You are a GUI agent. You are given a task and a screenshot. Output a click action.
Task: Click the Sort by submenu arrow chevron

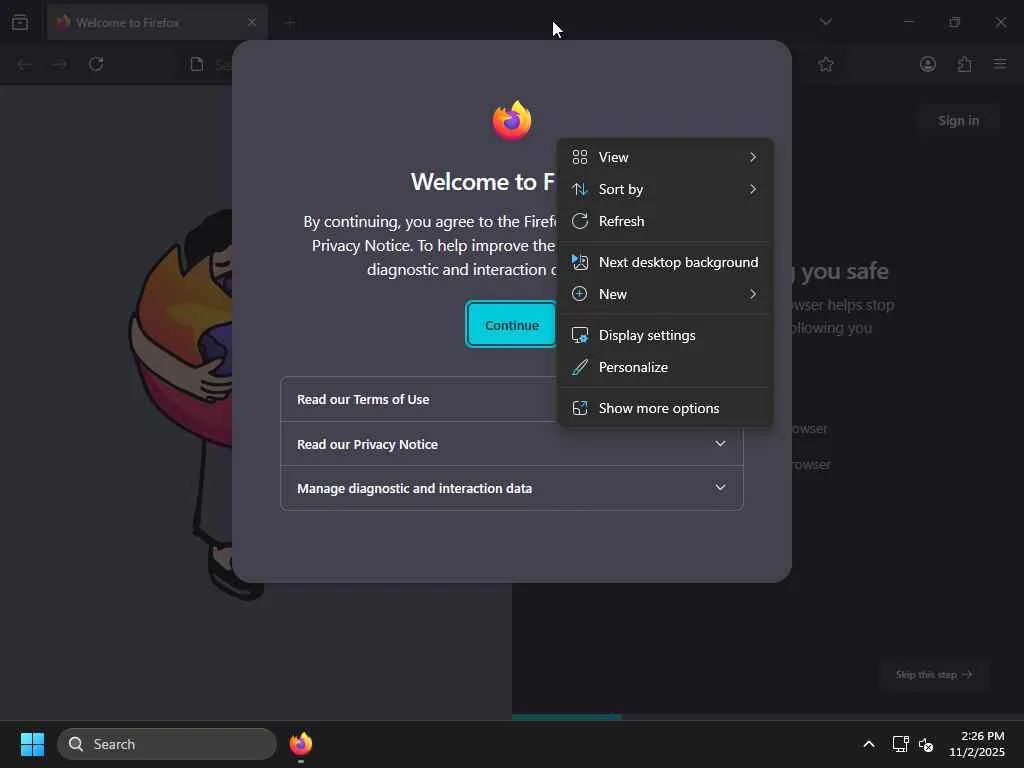click(x=753, y=189)
